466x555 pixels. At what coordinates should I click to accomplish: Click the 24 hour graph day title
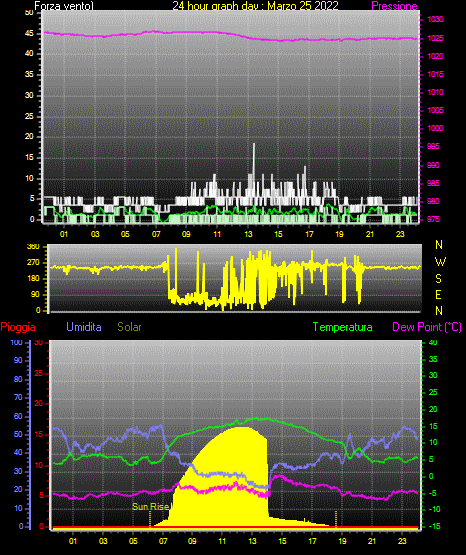255,6
